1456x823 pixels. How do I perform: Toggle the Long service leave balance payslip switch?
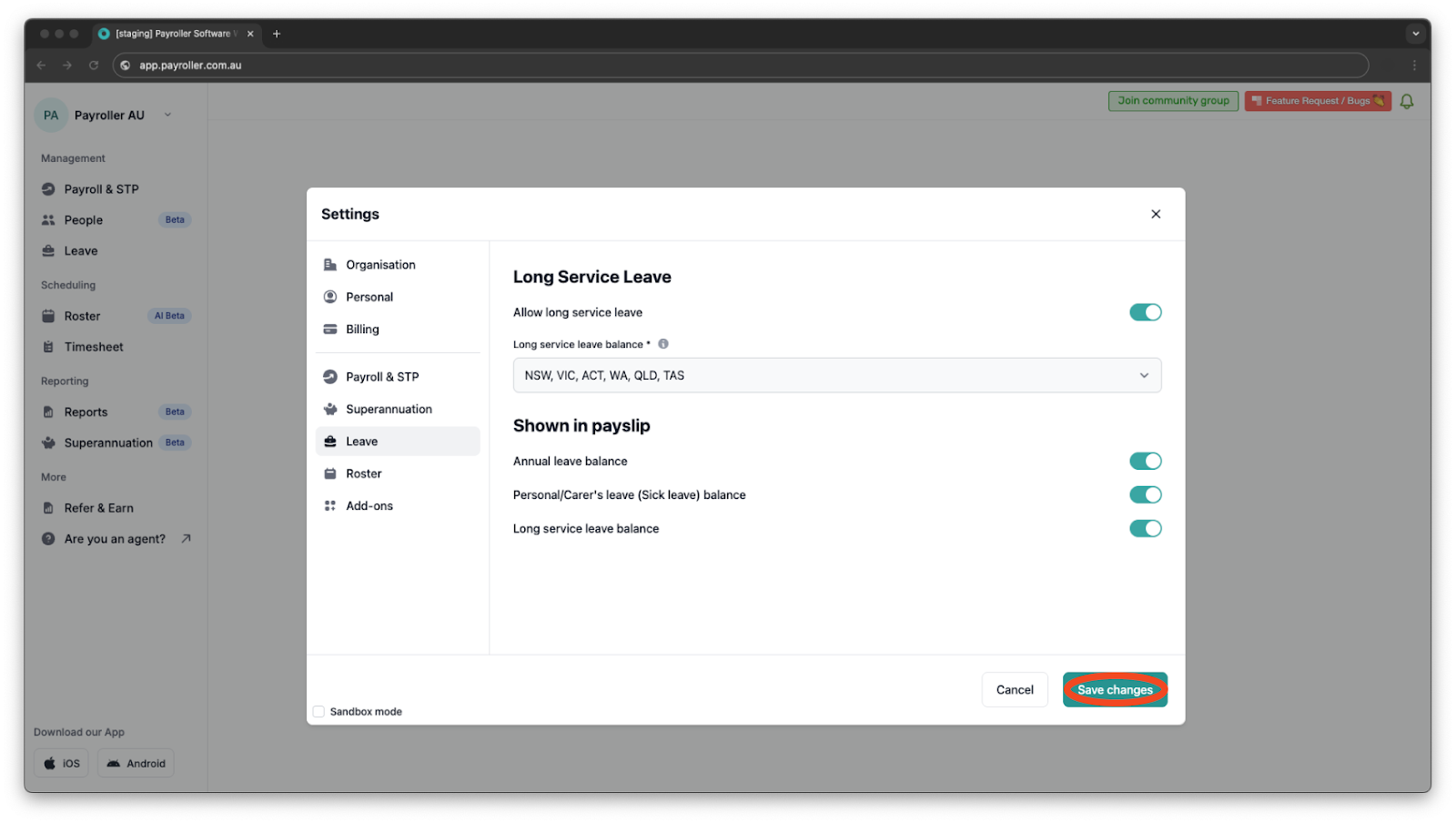pos(1146,528)
